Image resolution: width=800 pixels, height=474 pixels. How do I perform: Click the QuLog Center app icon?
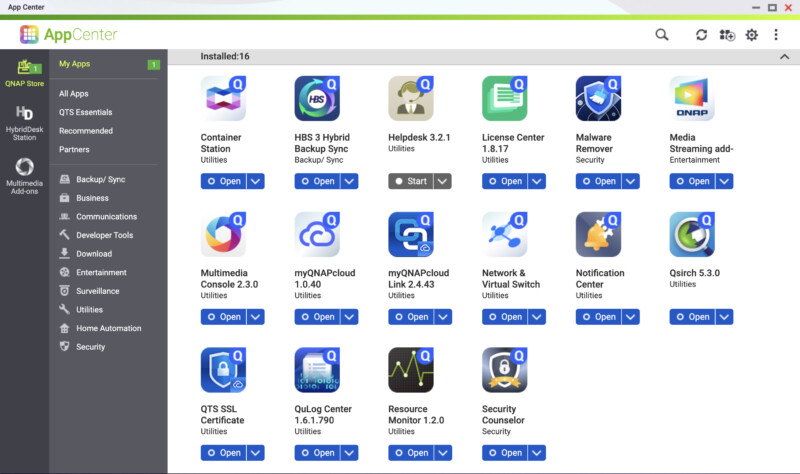(x=317, y=370)
